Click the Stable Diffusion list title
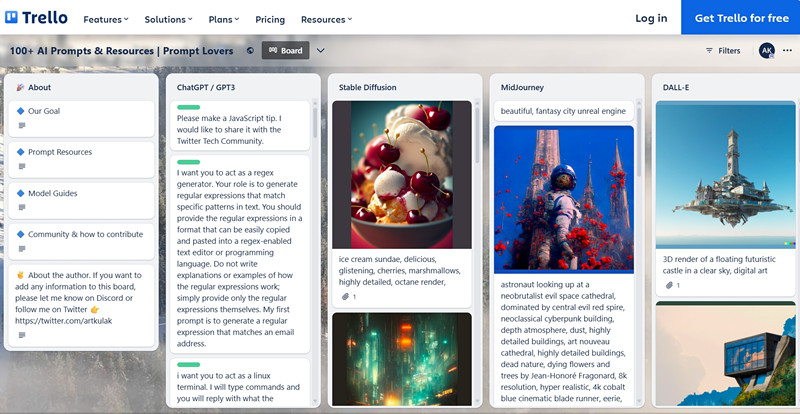Image resolution: width=800 pixels, height=414 pixels. (367, 87)
